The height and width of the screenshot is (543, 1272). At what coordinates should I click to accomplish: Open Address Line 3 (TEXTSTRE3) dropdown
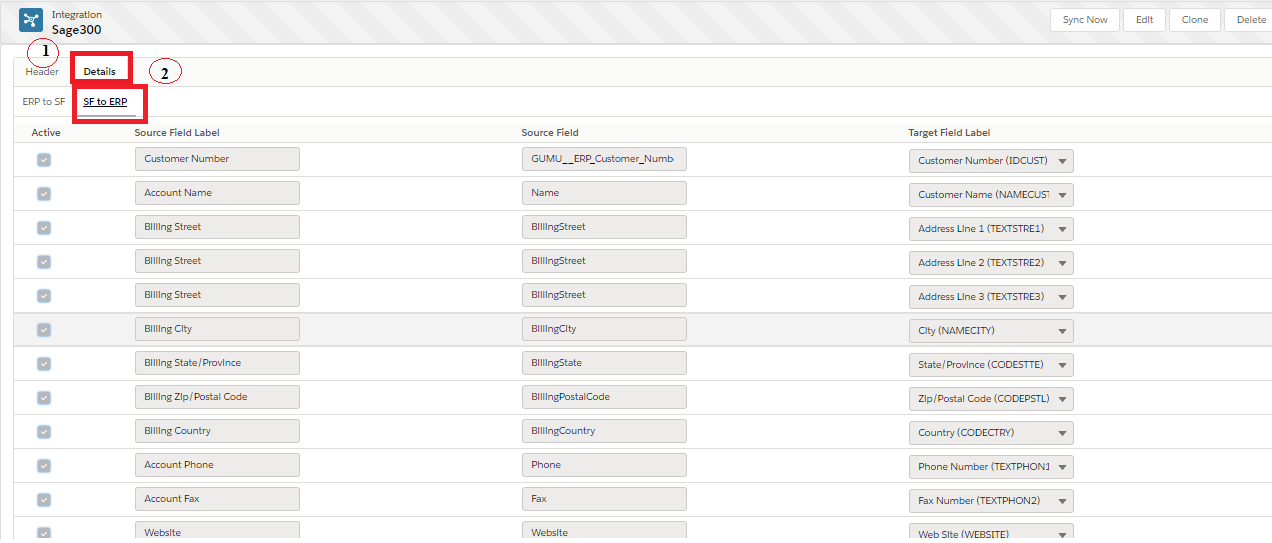[991, 297]
